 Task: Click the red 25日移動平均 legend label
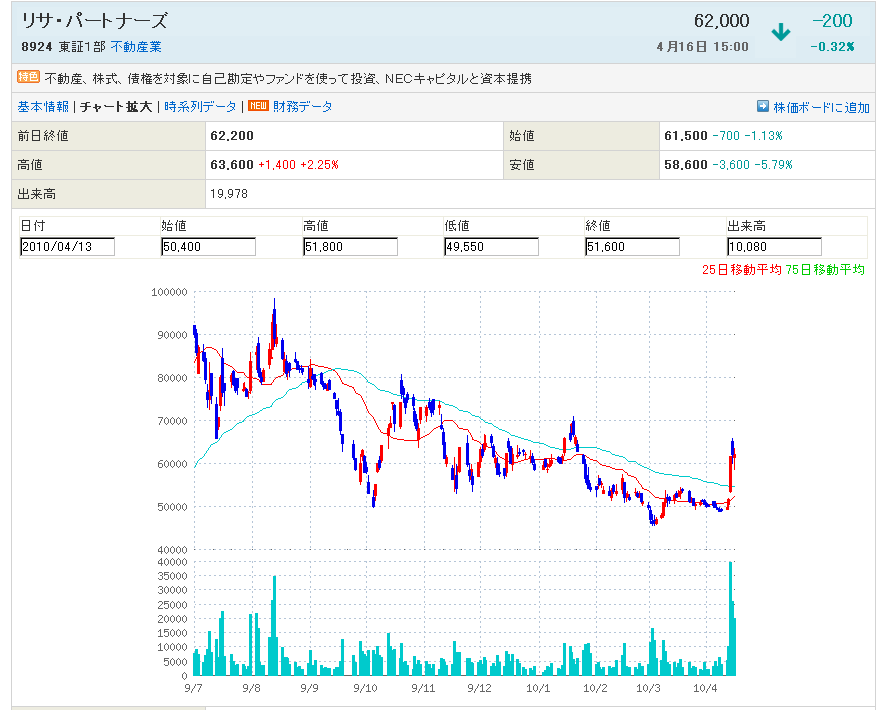(742, 269)
